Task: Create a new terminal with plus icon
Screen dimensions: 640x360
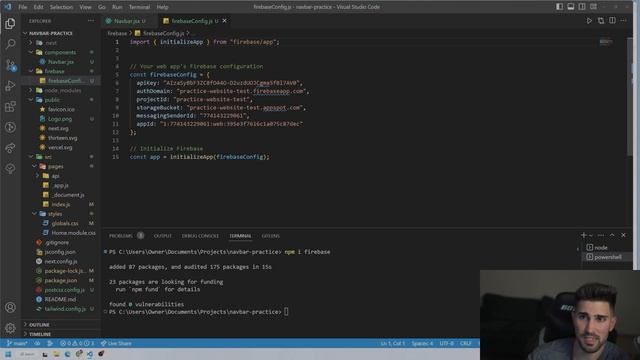Action: 583,235
